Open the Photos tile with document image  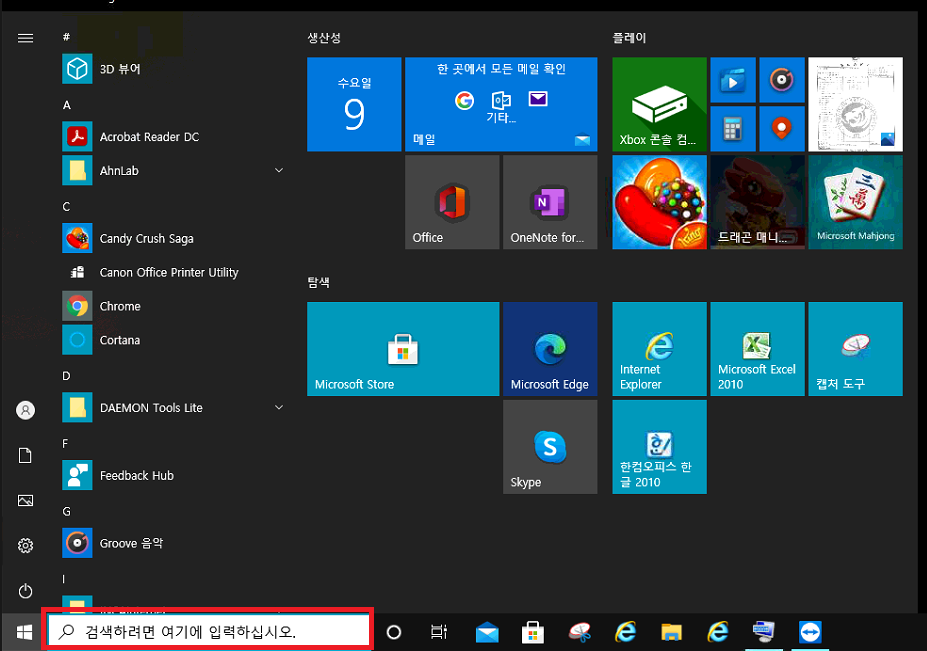click(855, 104)
